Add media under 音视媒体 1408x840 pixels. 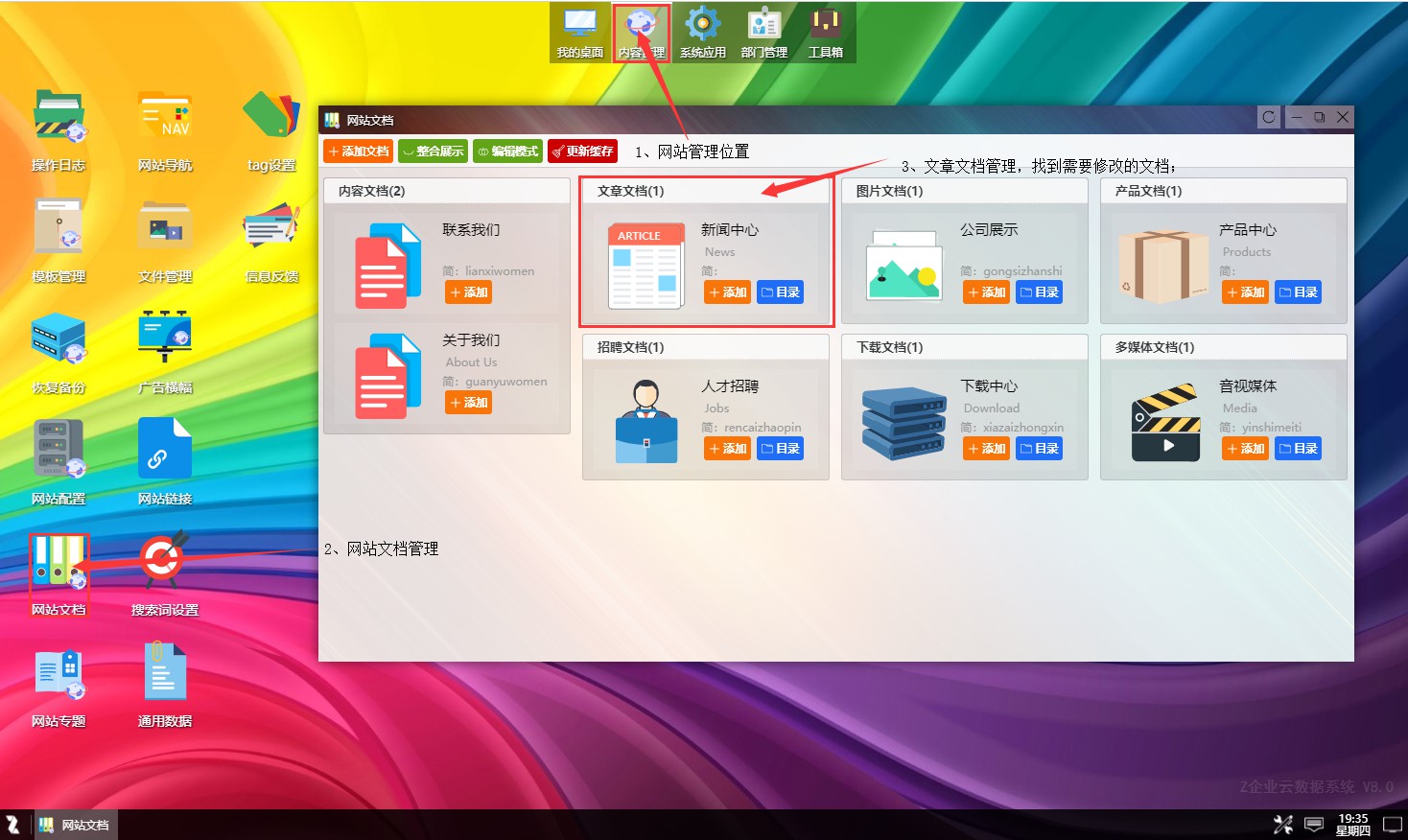pyautogui.click(x=1246, y=449)
